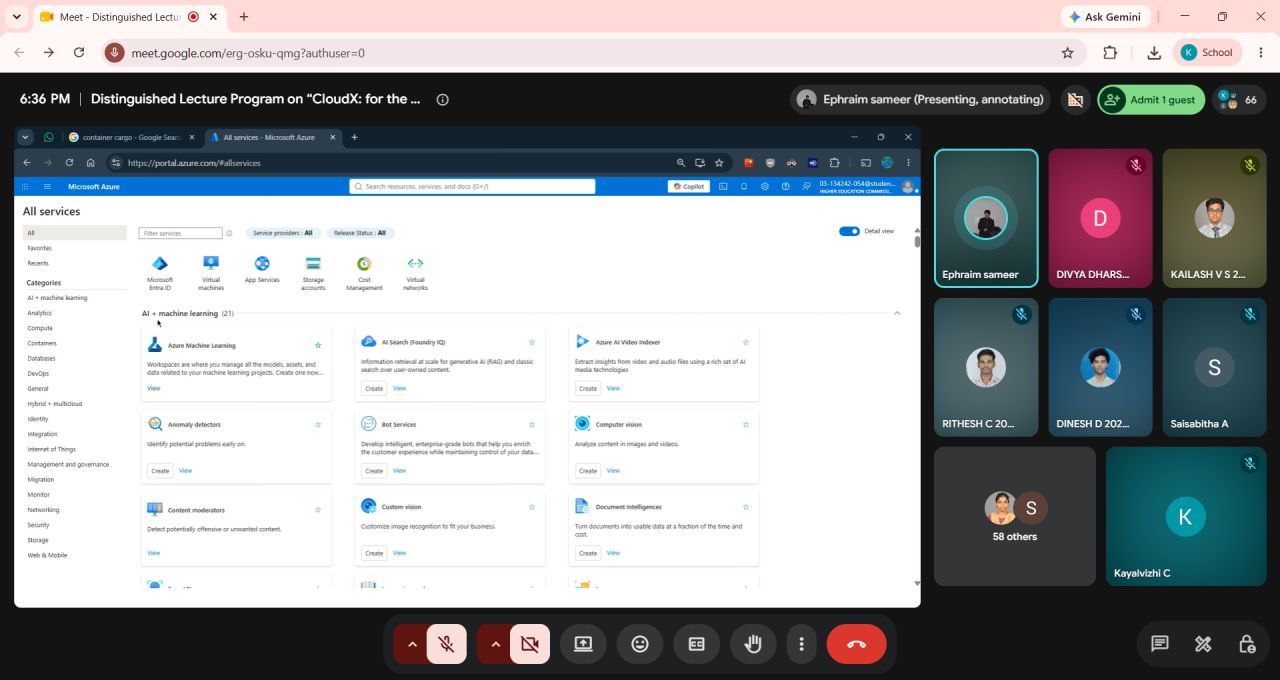Favorite Azure Machine Learning with star
Screen dimensions: 1280x680
pyautogui.click(x=318, y=345)
